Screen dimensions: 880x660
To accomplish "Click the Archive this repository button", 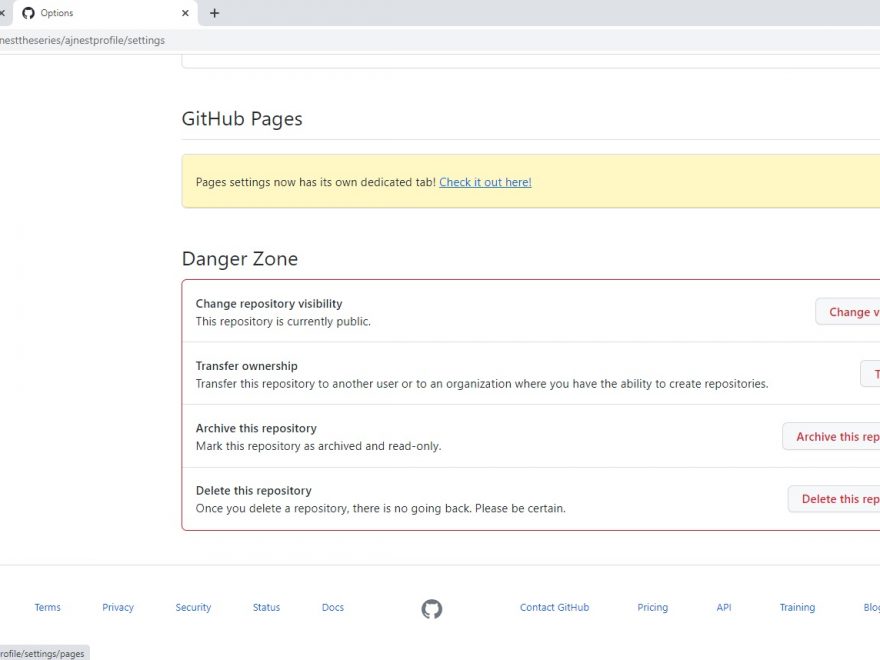I will click(x=834, y=437).
